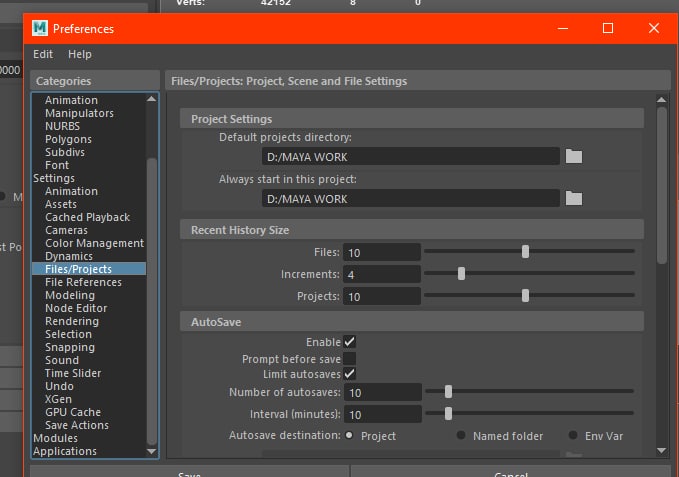This screenshot has width=679, height=477.
Task: Toggle the Limit autosaves checkbox
Action: pyautogui.click(x=349, y=374)
